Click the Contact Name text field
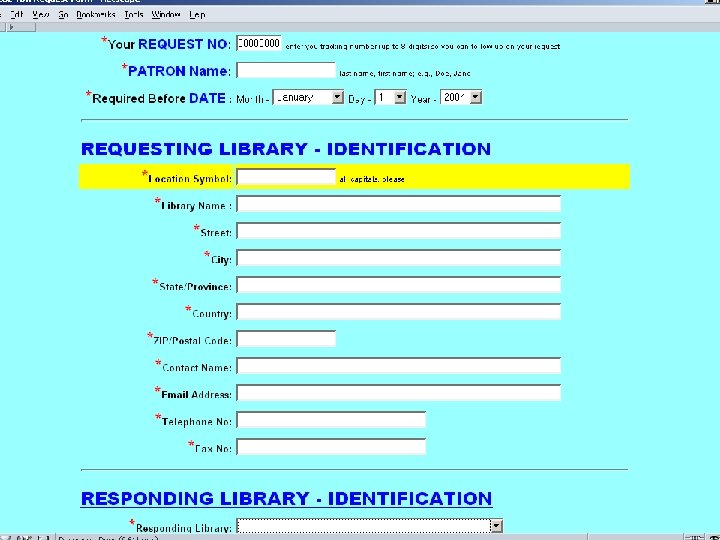Viewport: 720px width, 540px height. click(399, 366)
